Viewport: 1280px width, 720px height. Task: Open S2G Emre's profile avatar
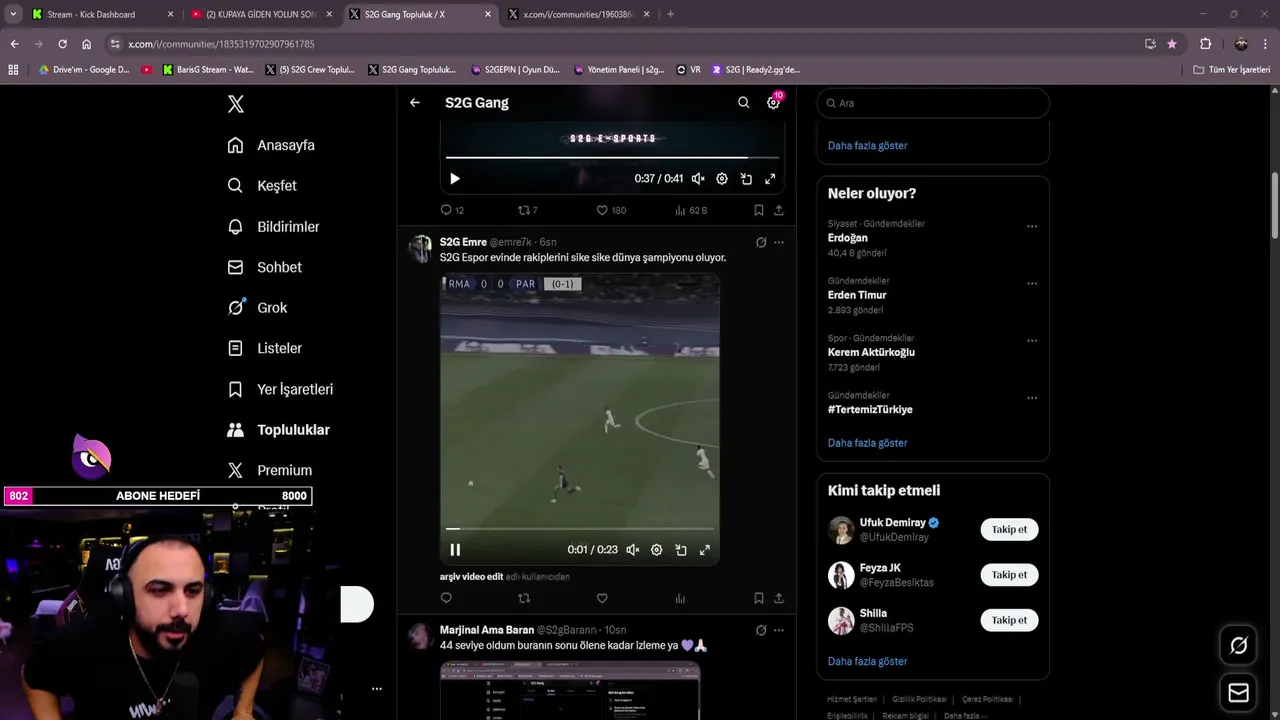(x=422, y=248)
